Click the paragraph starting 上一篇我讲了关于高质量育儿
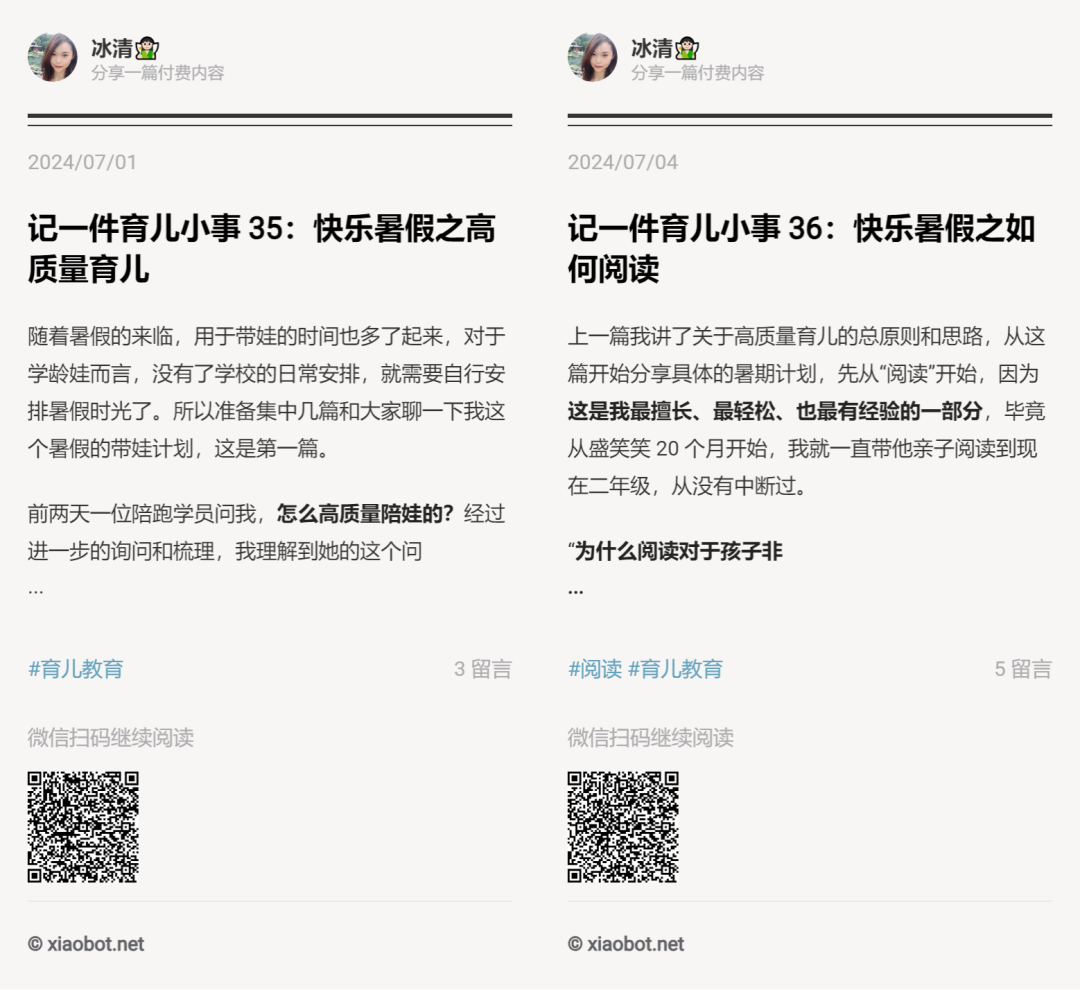 tap(807, 411)
